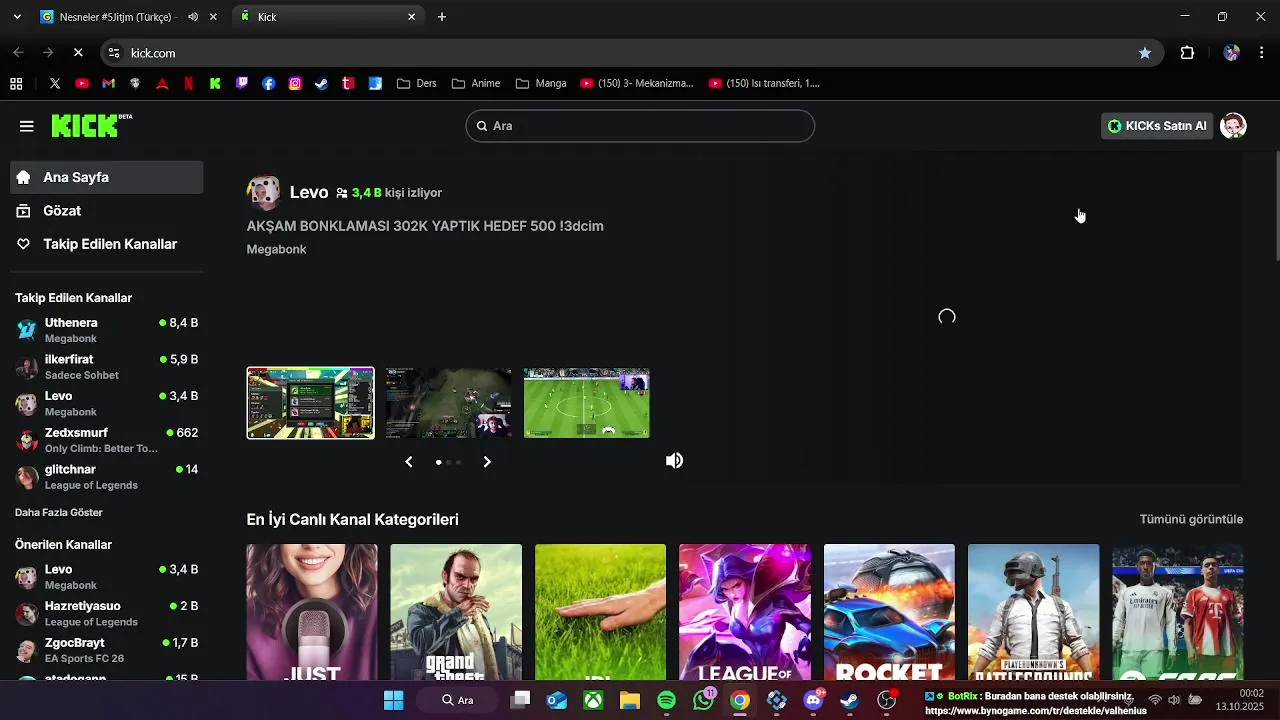Open Rocket League category card
1280x720 pixels.
pyautogui.click(x=889, y=612)
